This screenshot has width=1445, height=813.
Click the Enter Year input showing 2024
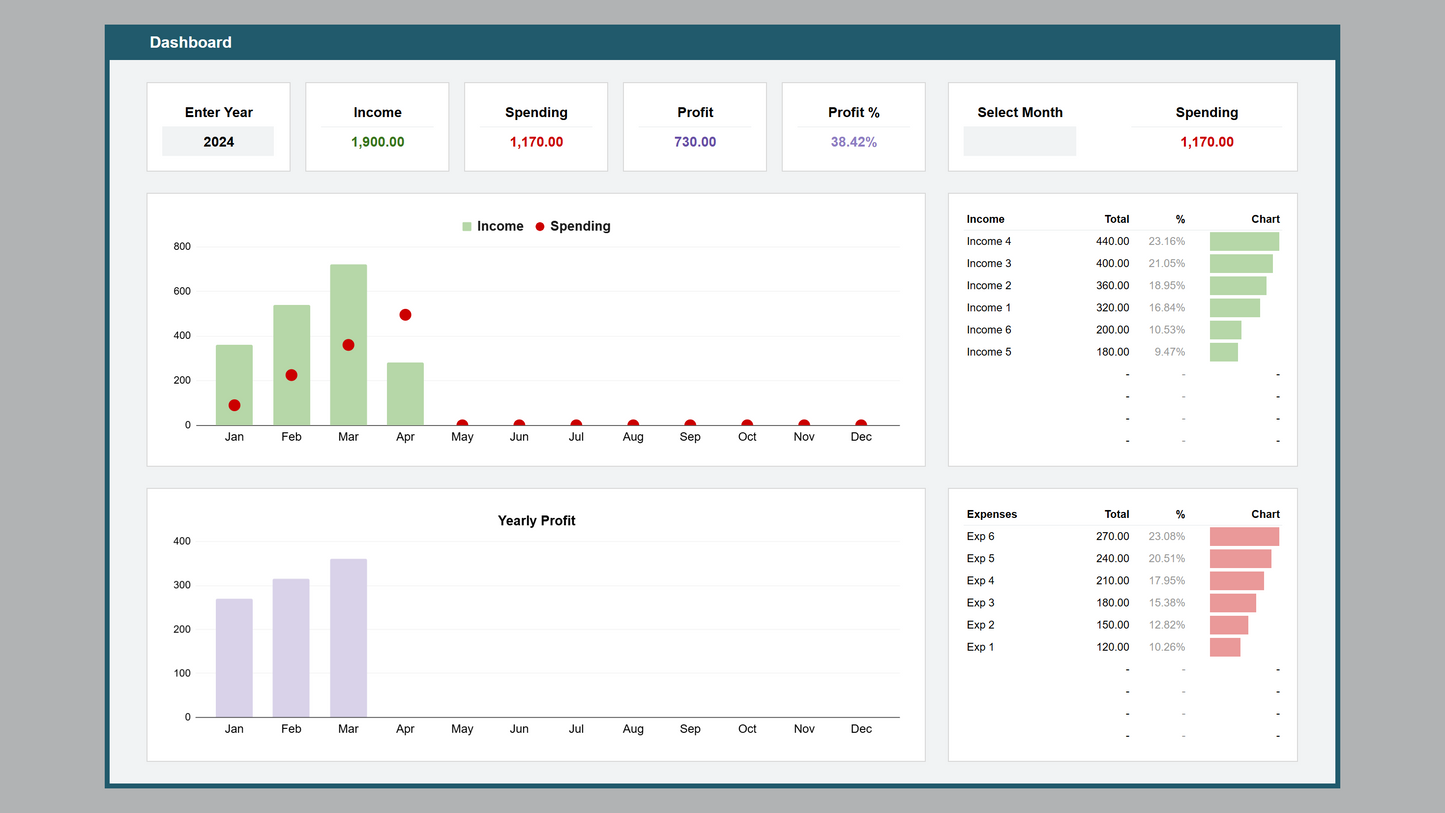point(218,142)
